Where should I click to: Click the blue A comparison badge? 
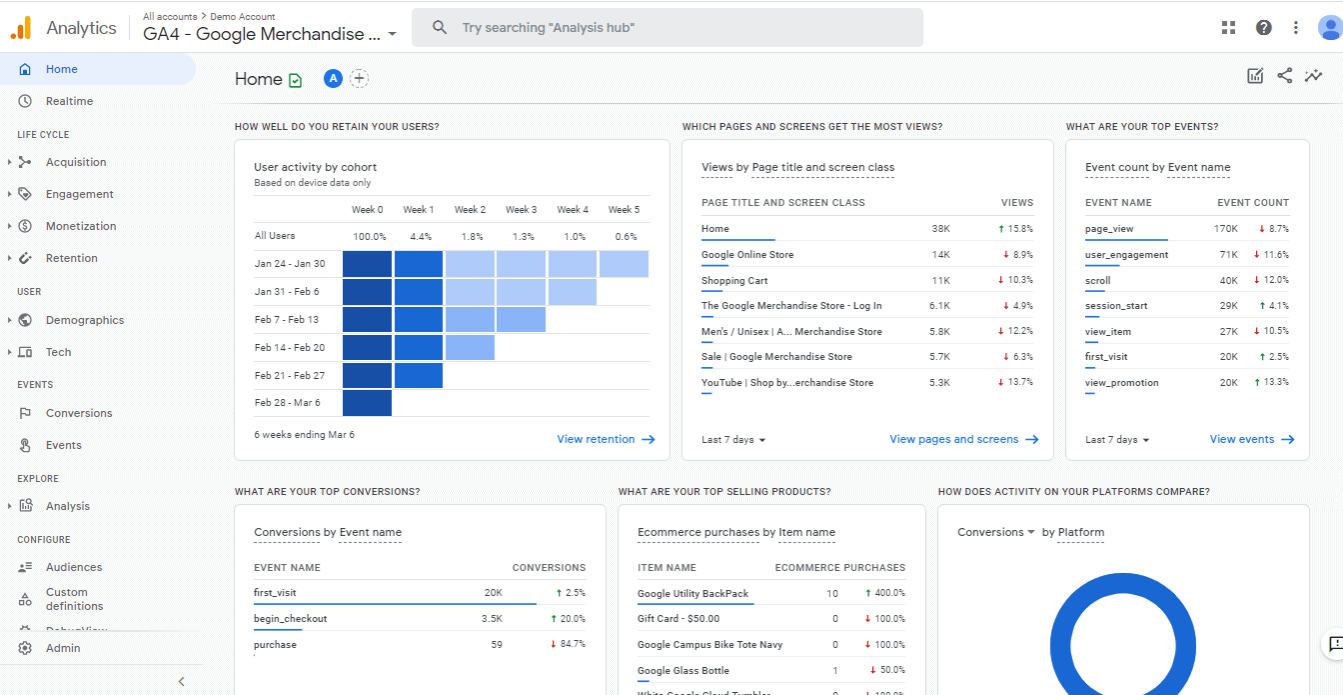coord(333,79)
